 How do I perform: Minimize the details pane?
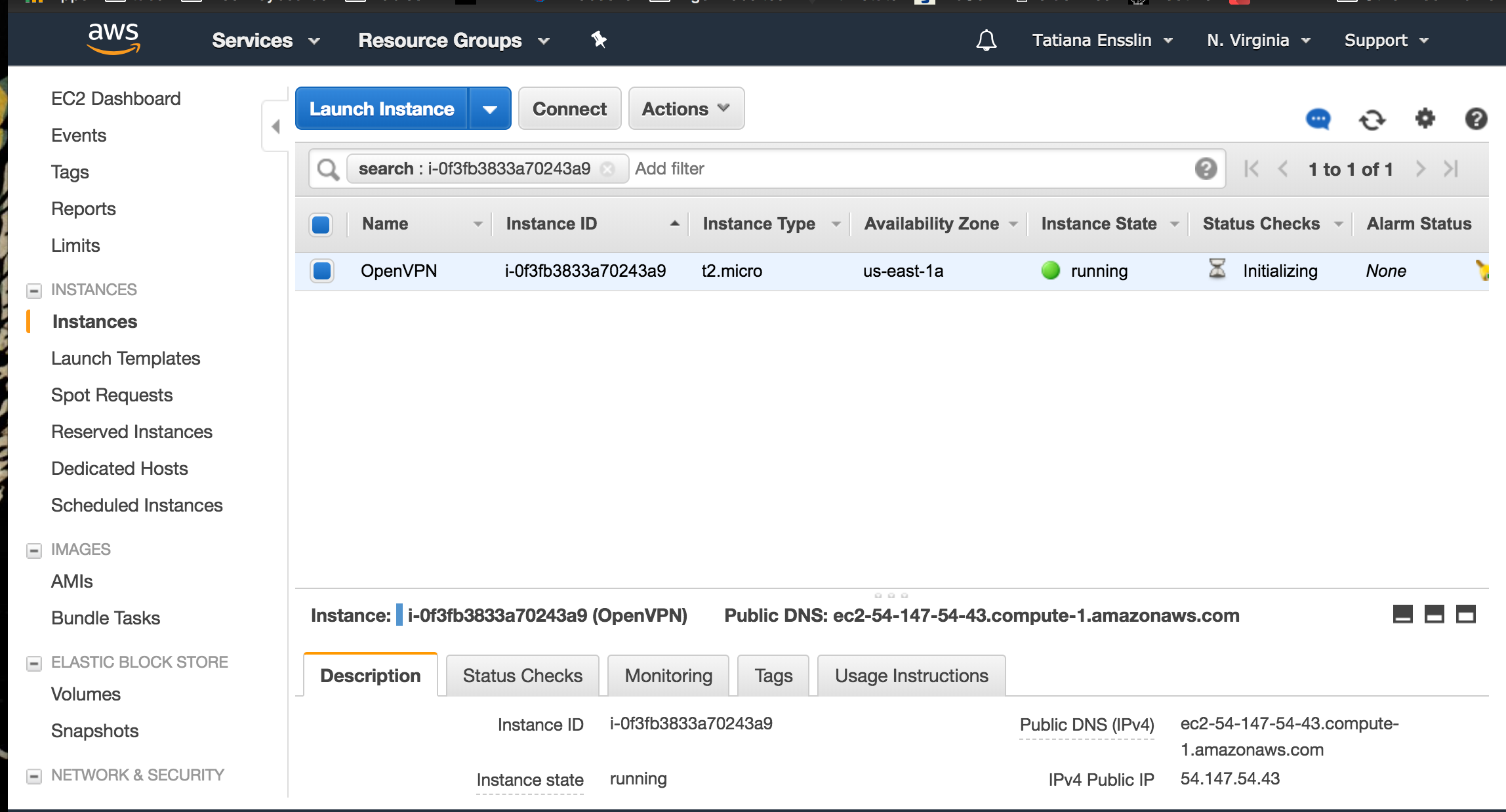(1403, 615)
